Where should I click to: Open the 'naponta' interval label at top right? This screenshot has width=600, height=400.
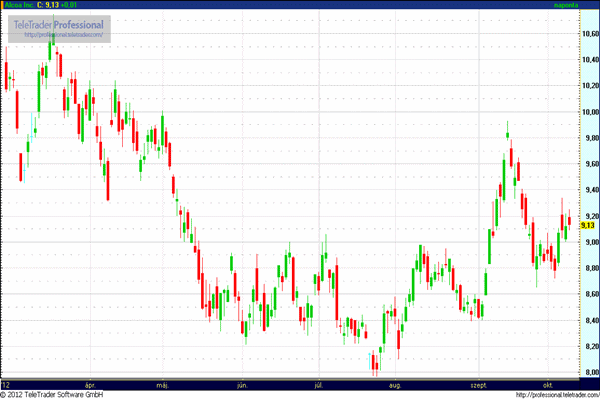567,5
